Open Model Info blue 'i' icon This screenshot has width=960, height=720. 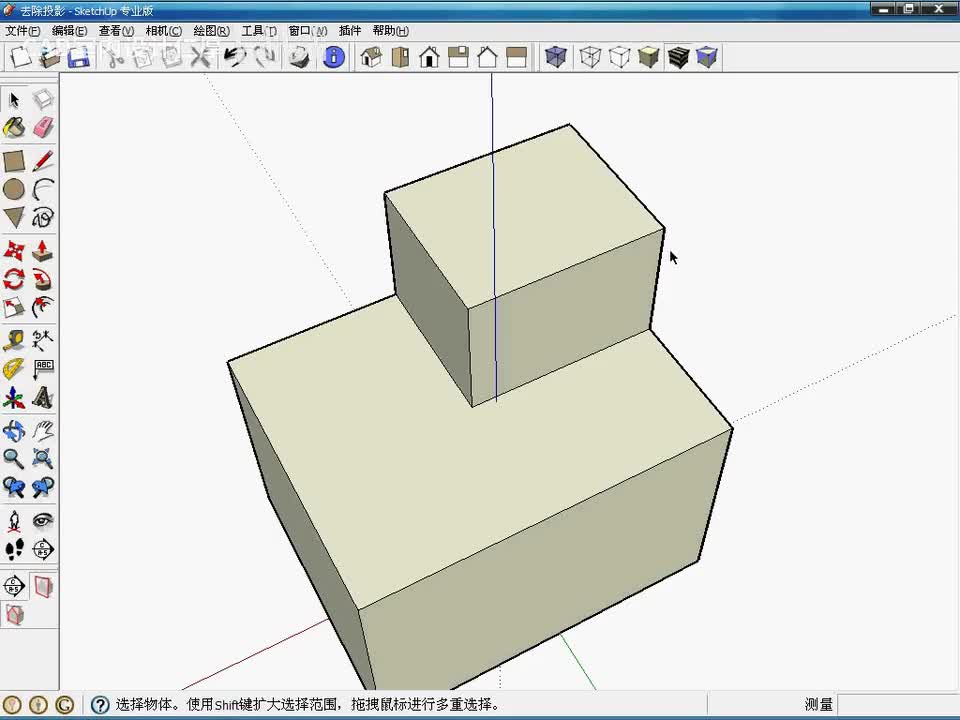point(334,57)
